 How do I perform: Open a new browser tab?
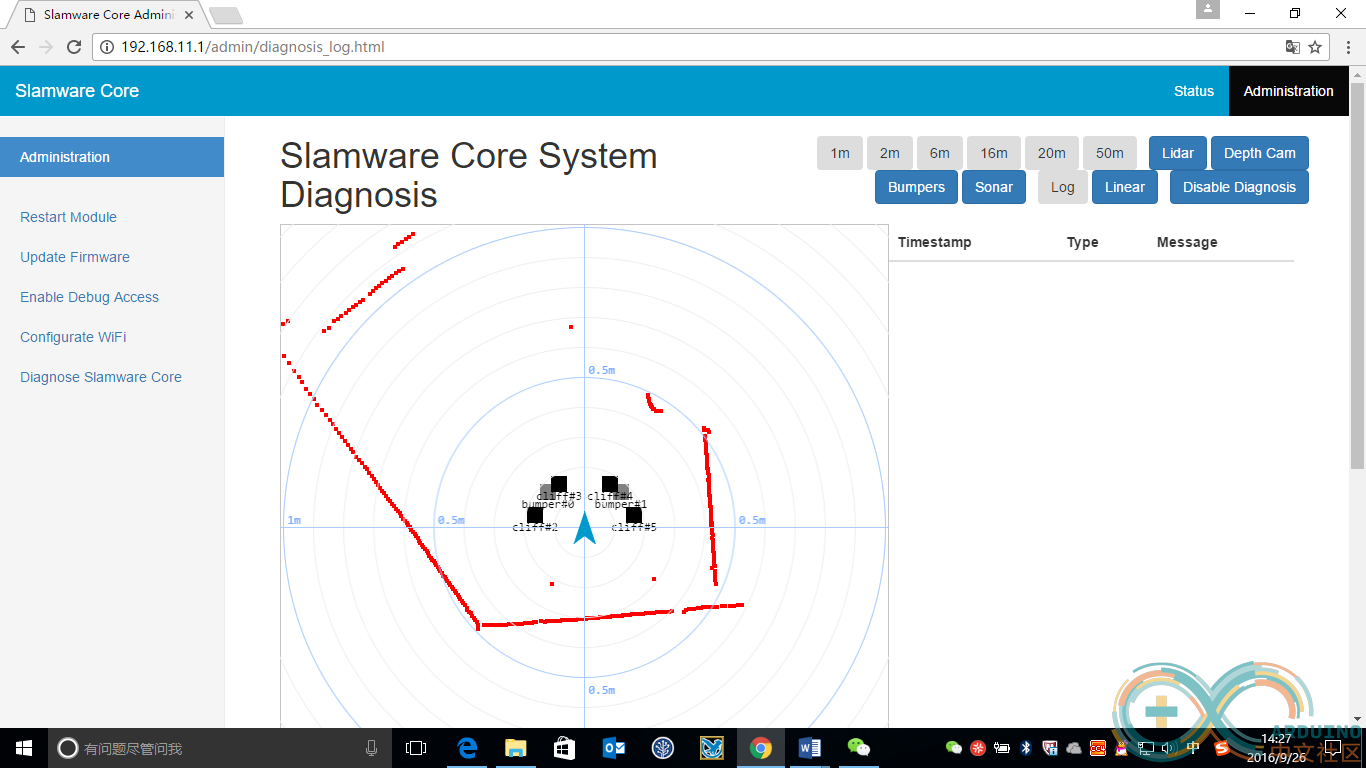tap(226, 15)
